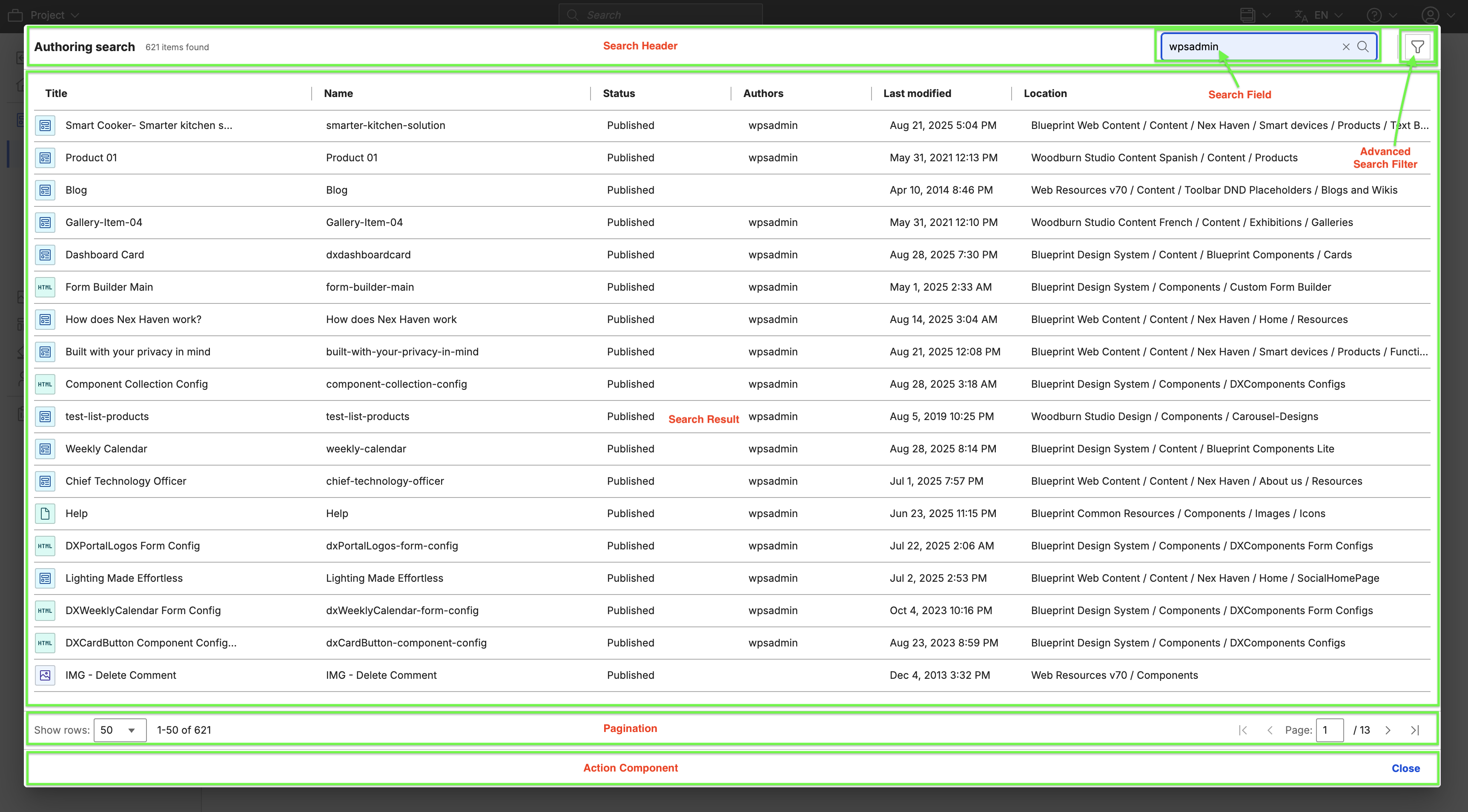
Task: Go to the next results page arrow
Action: [1388, 730]
